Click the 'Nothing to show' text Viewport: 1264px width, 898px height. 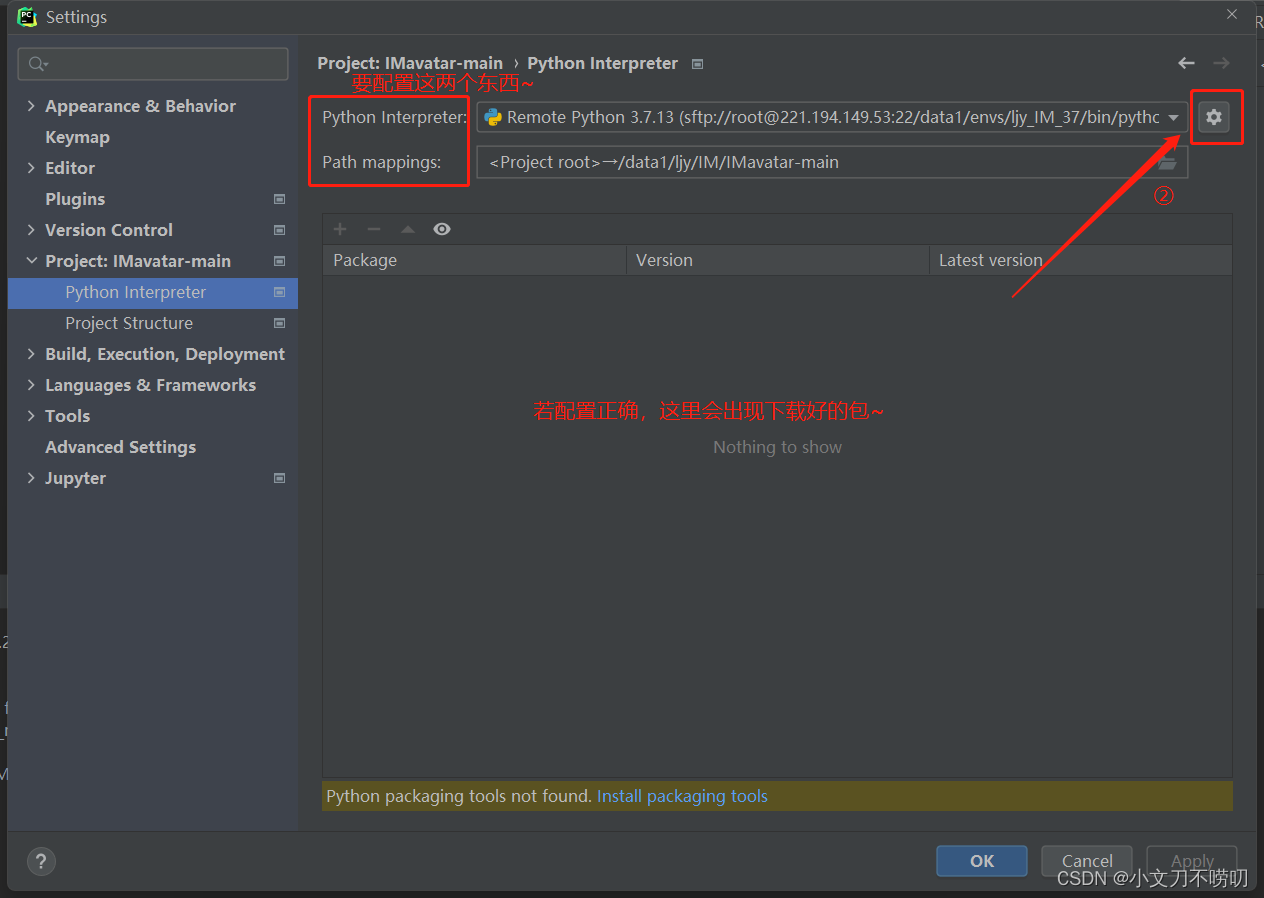(777, 447)
